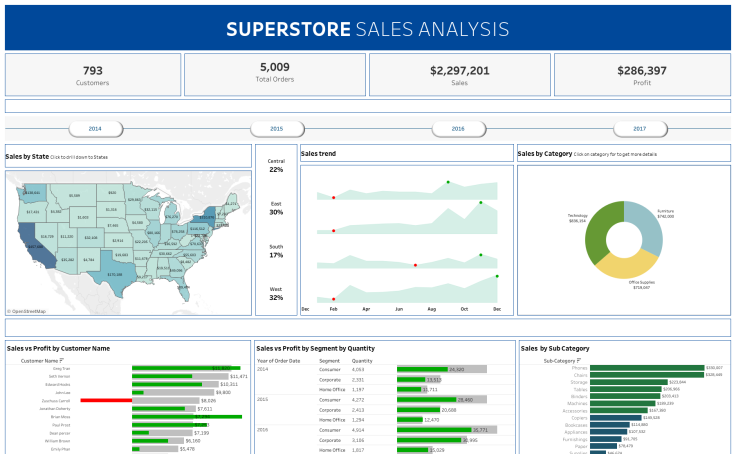
Task: Select the Chairs sub-category bar
Action: (x=647, y=375)
